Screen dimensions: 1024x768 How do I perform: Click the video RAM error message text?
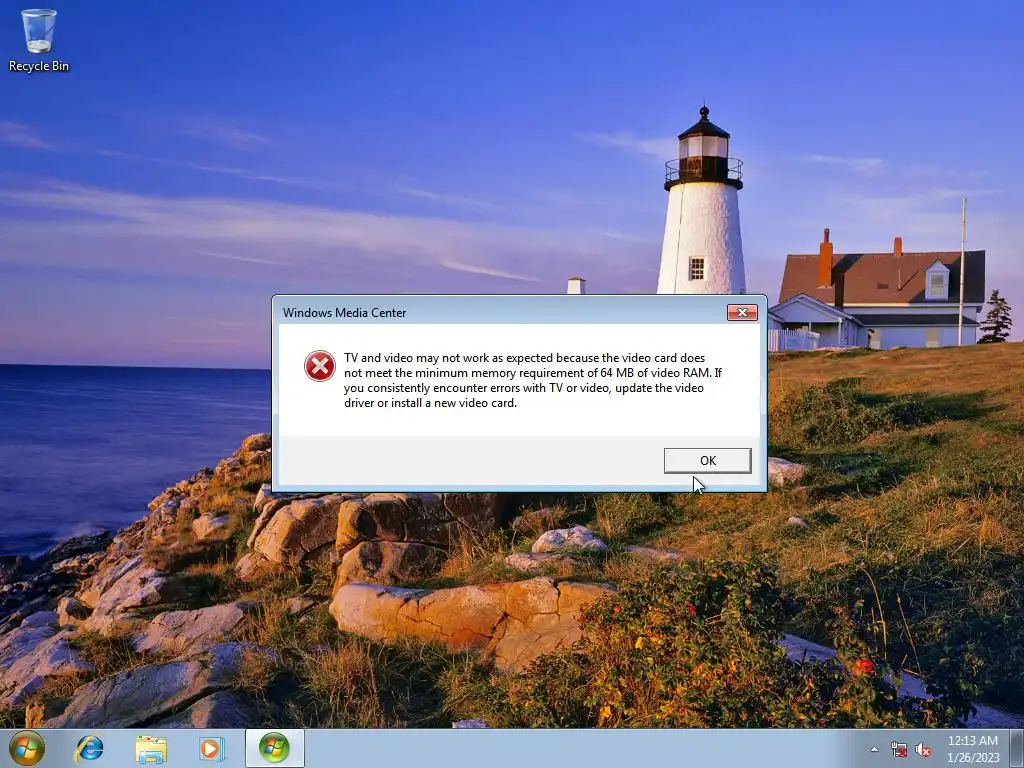click(x=533, y=380)
